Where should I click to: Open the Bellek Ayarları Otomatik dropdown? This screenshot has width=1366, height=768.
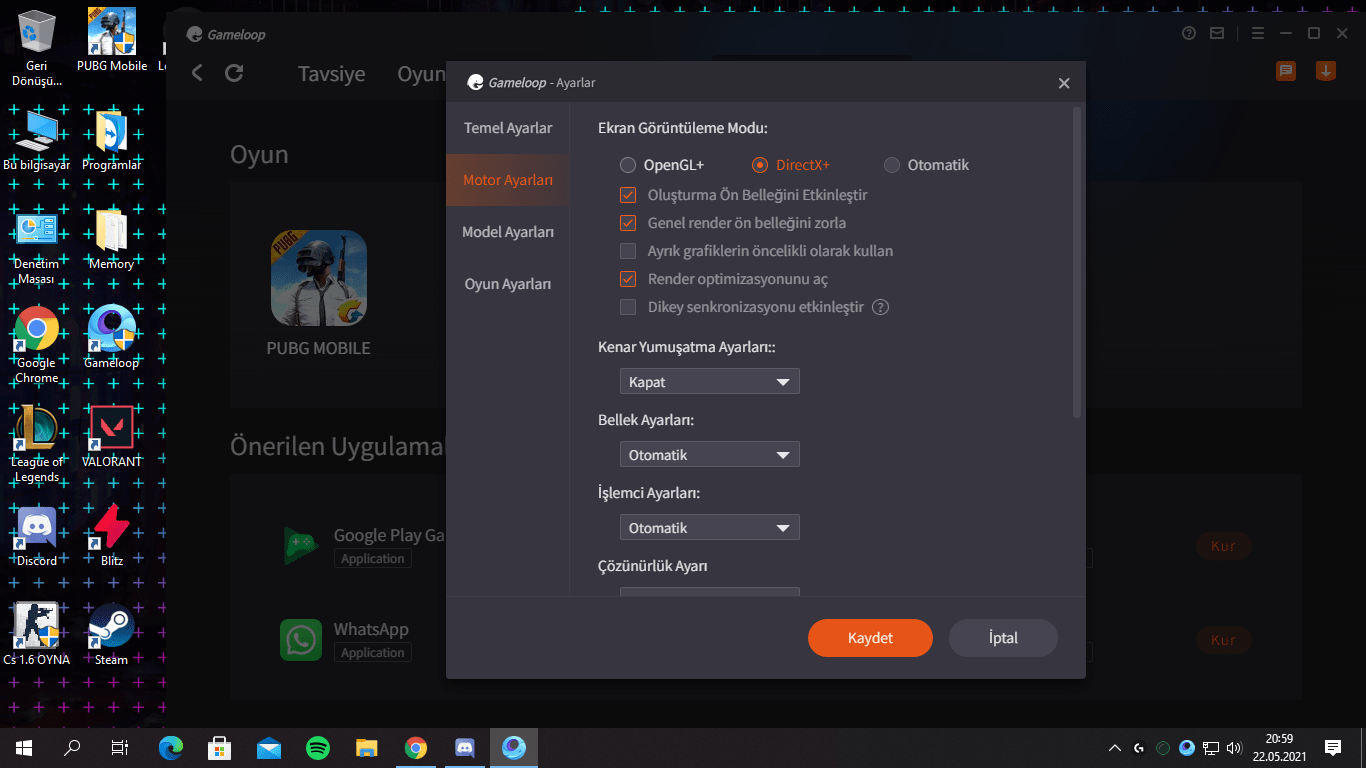(x=710, y=455)
